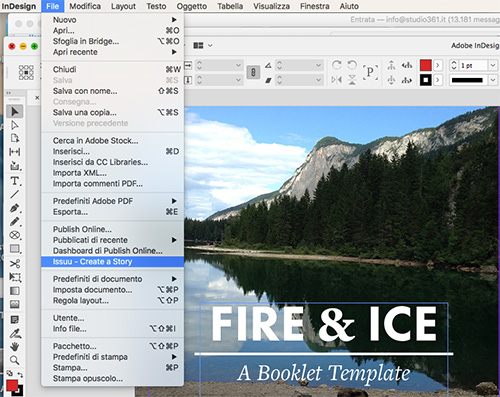500x397 pixels.
Task: Select the Eyedropper tool
Action: click(15, 333)
